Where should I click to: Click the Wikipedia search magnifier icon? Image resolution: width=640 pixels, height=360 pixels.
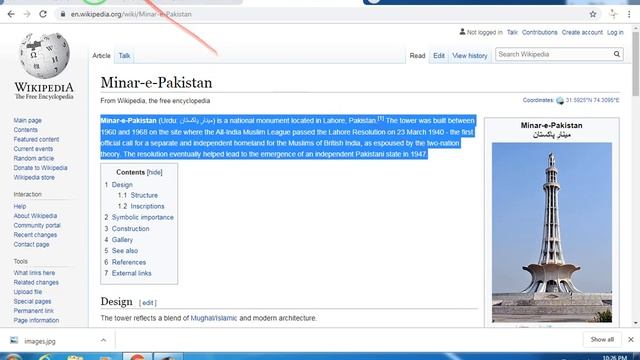[616, 54]
